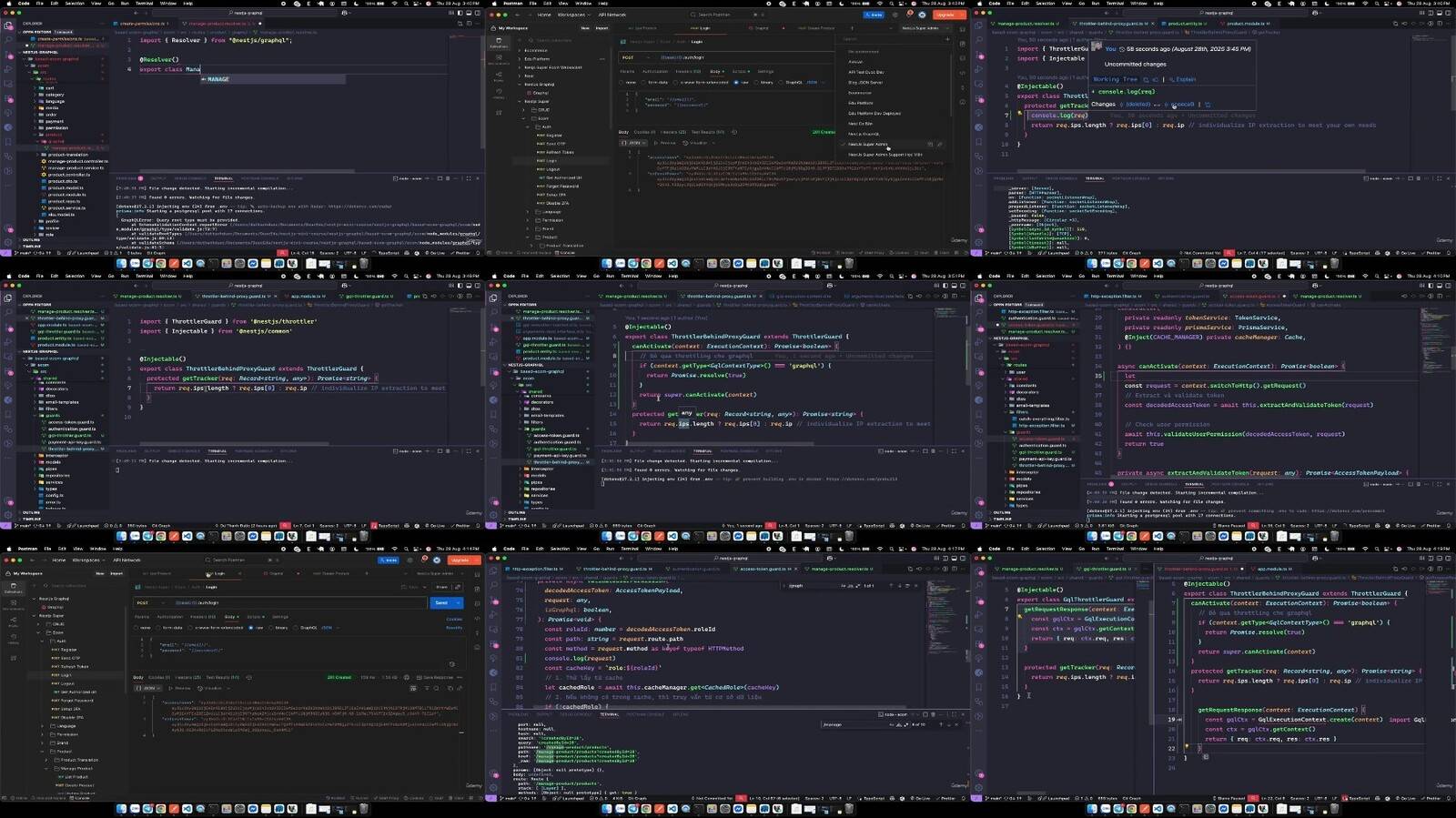Click the blue Send button in Postman

point(440,602)
